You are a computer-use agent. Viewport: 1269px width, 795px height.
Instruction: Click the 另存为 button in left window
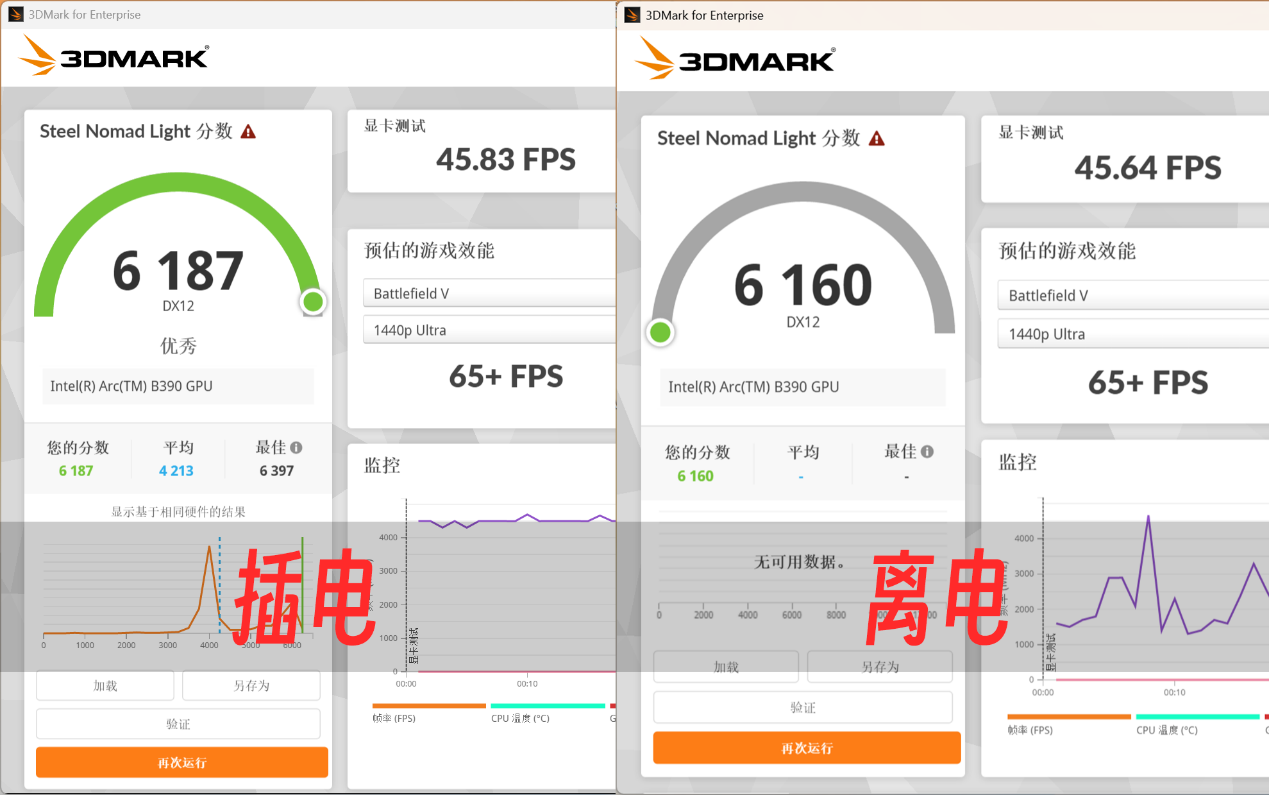[x=251, y=686]
